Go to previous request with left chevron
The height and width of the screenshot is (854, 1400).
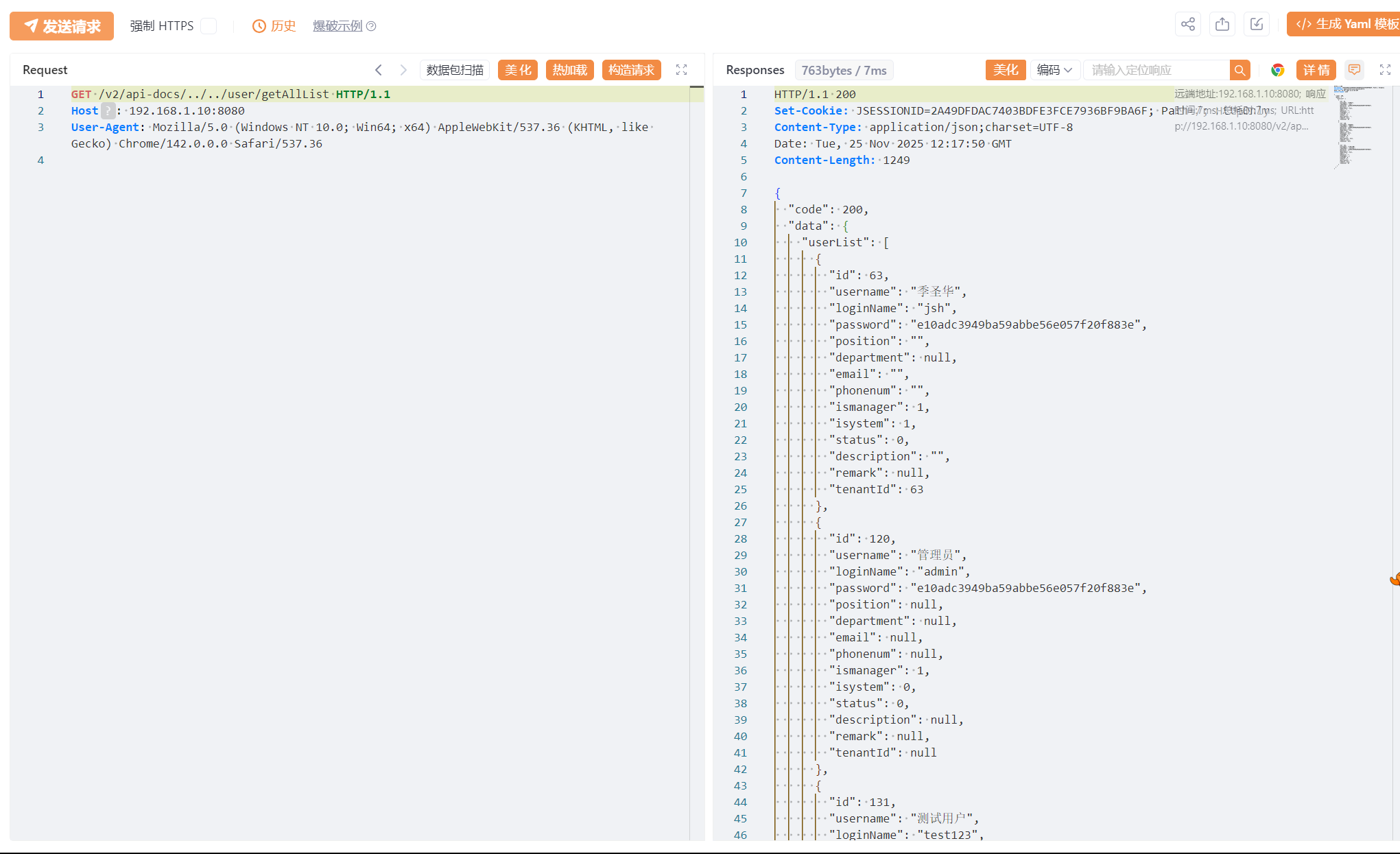(x=379, y=70)
